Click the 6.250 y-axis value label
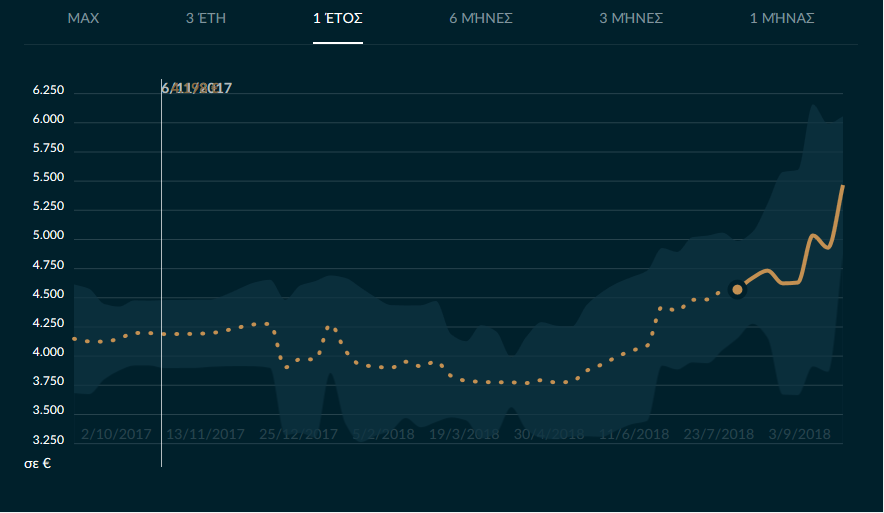 (48, 91)
